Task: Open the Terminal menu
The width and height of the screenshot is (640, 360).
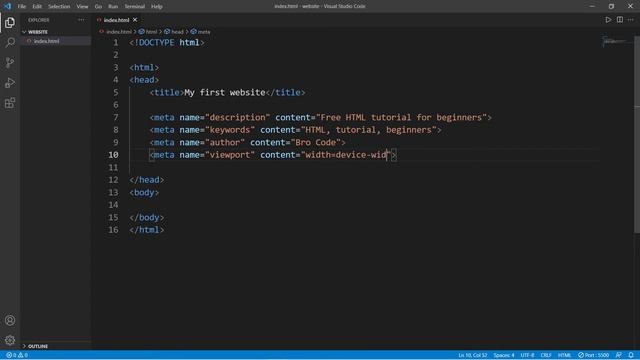Action: tap(135, 7)
